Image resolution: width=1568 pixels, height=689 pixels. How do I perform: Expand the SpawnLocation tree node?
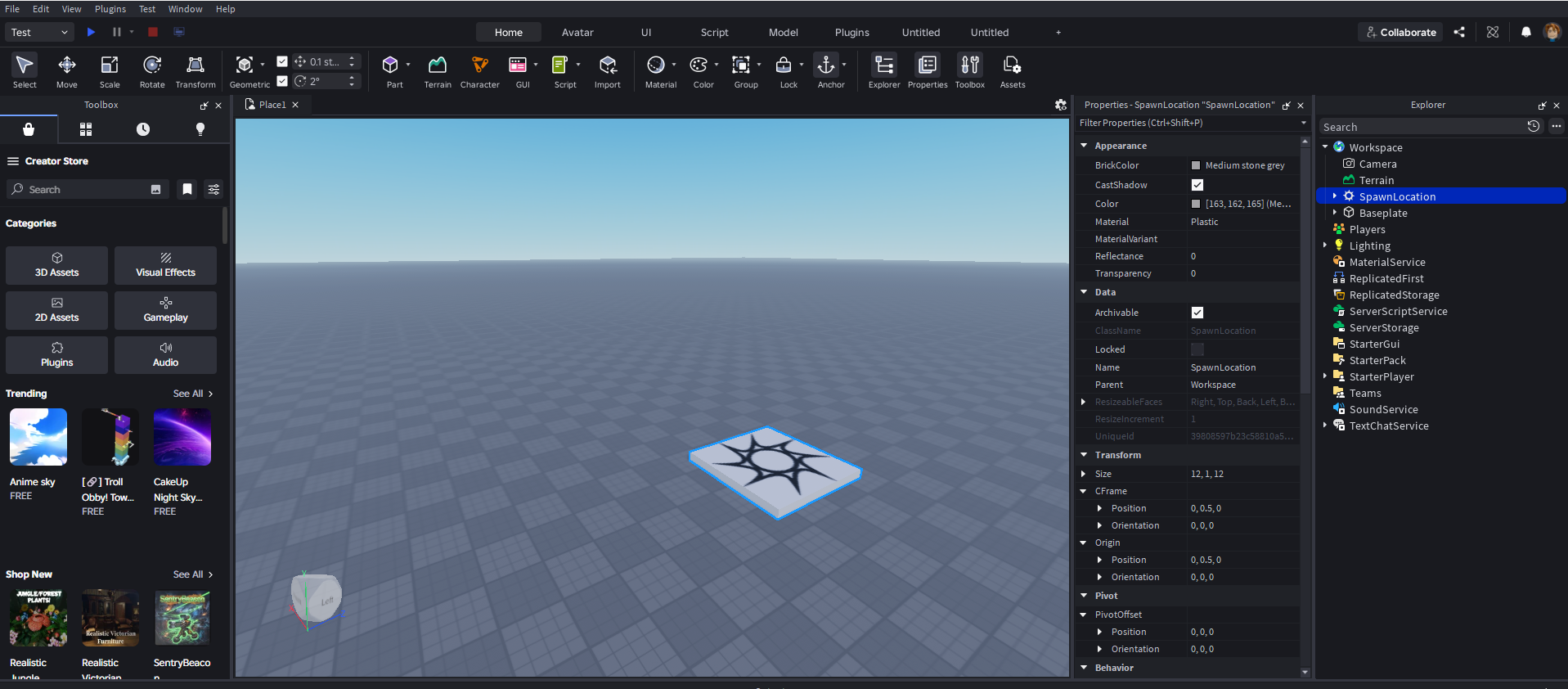pos(1335,196)
